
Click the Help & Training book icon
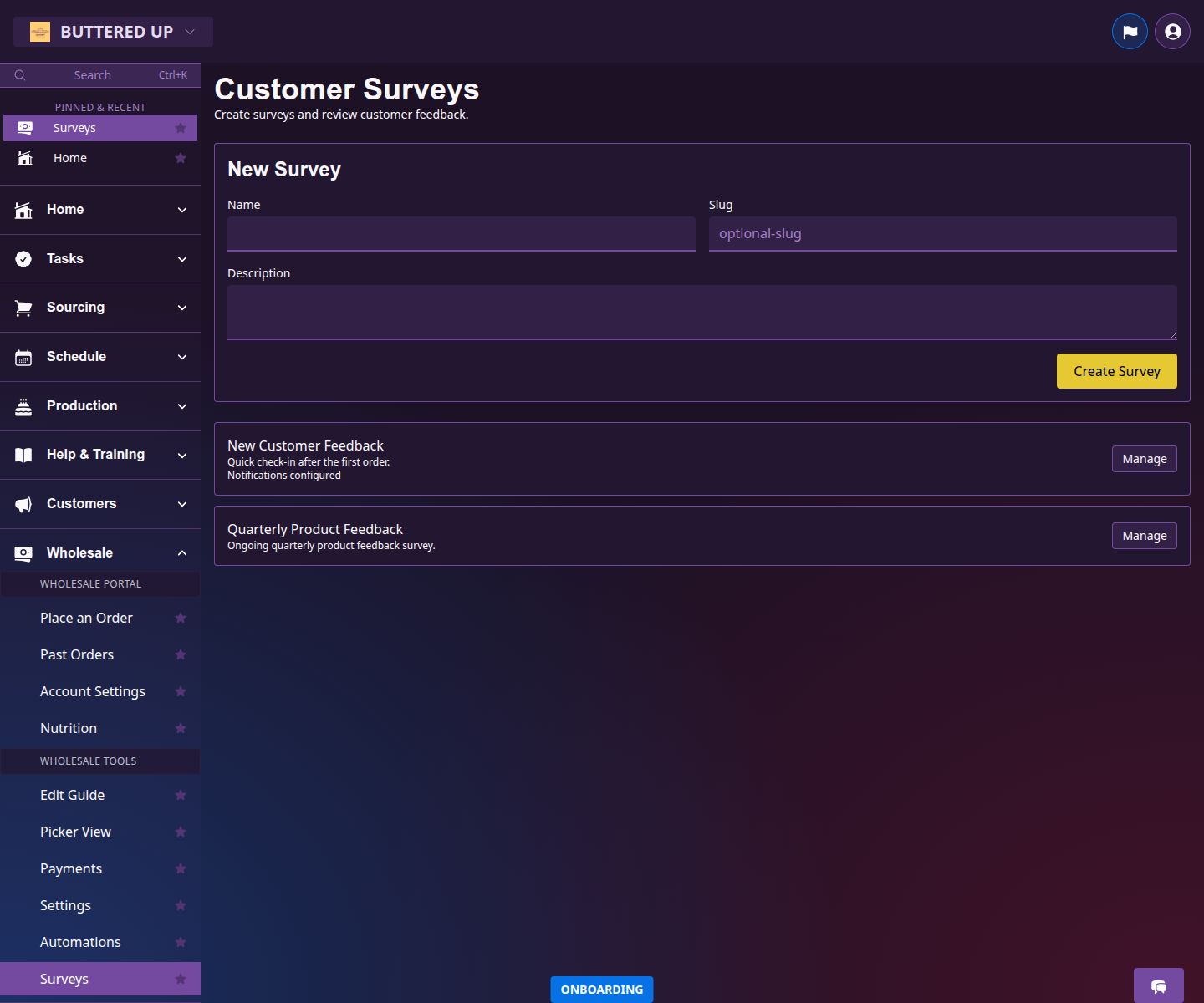tap(23, 455)
